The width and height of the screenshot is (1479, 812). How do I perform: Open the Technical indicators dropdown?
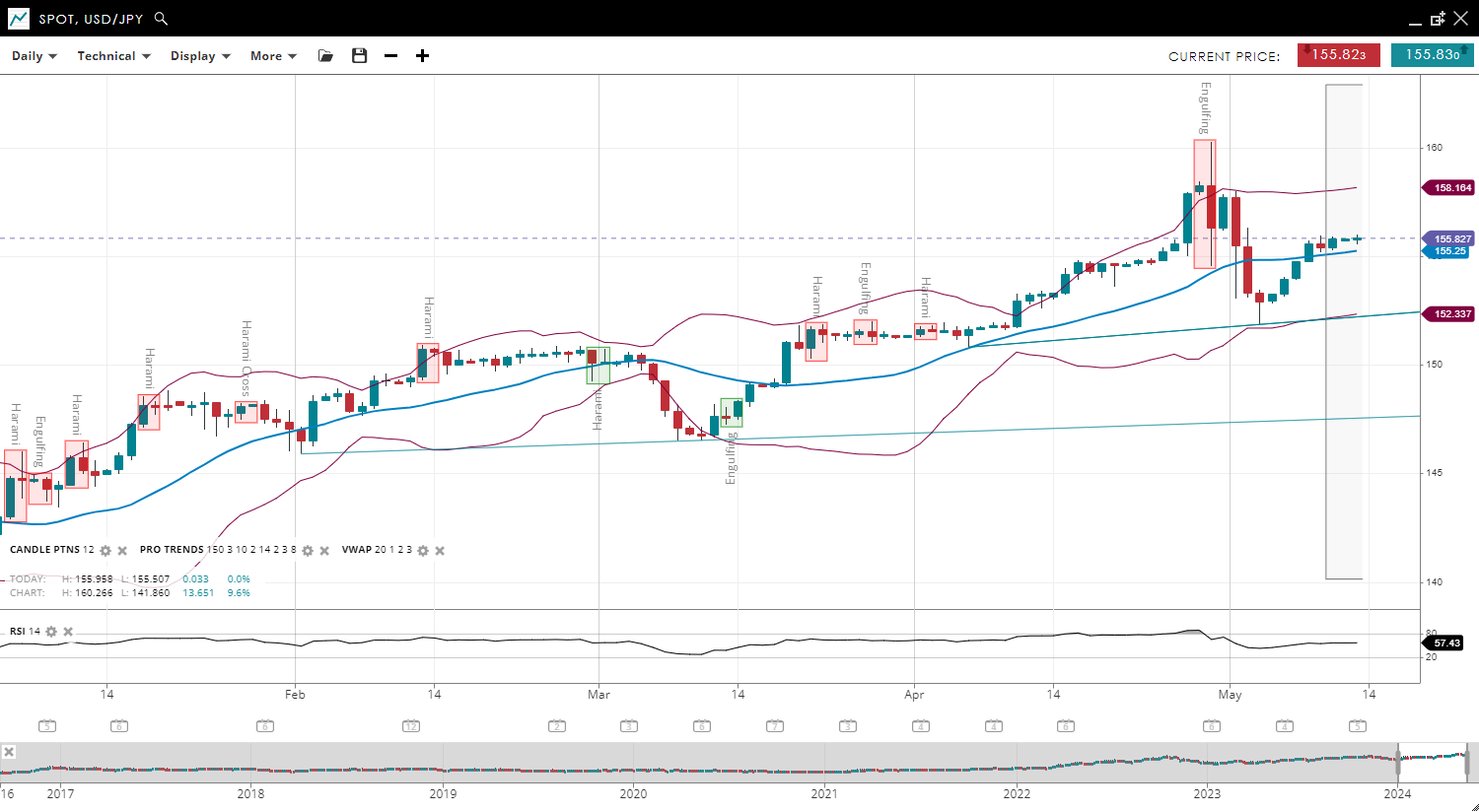[x=113, y=56]
